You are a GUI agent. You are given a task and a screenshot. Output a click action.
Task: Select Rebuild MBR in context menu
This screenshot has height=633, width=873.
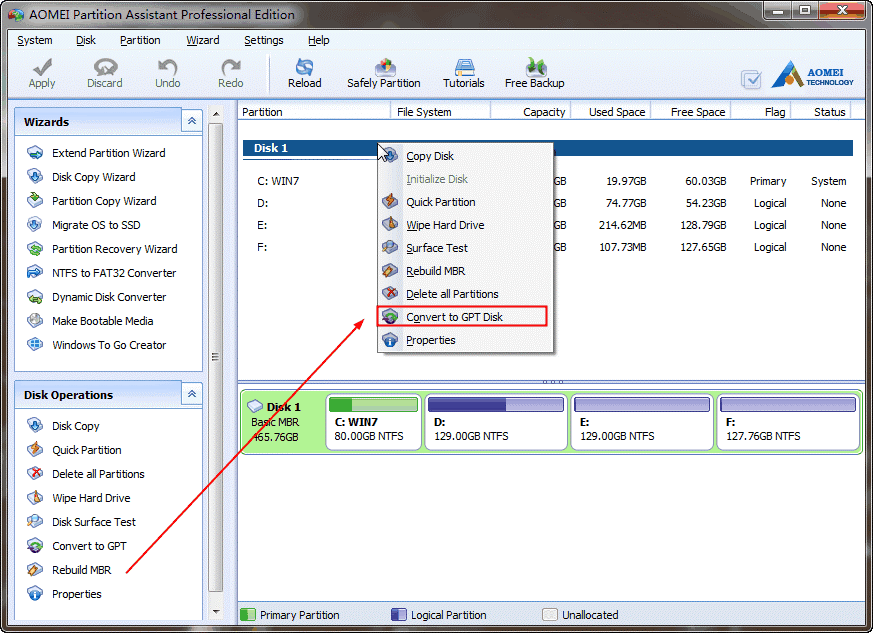[x=465, y=271]
